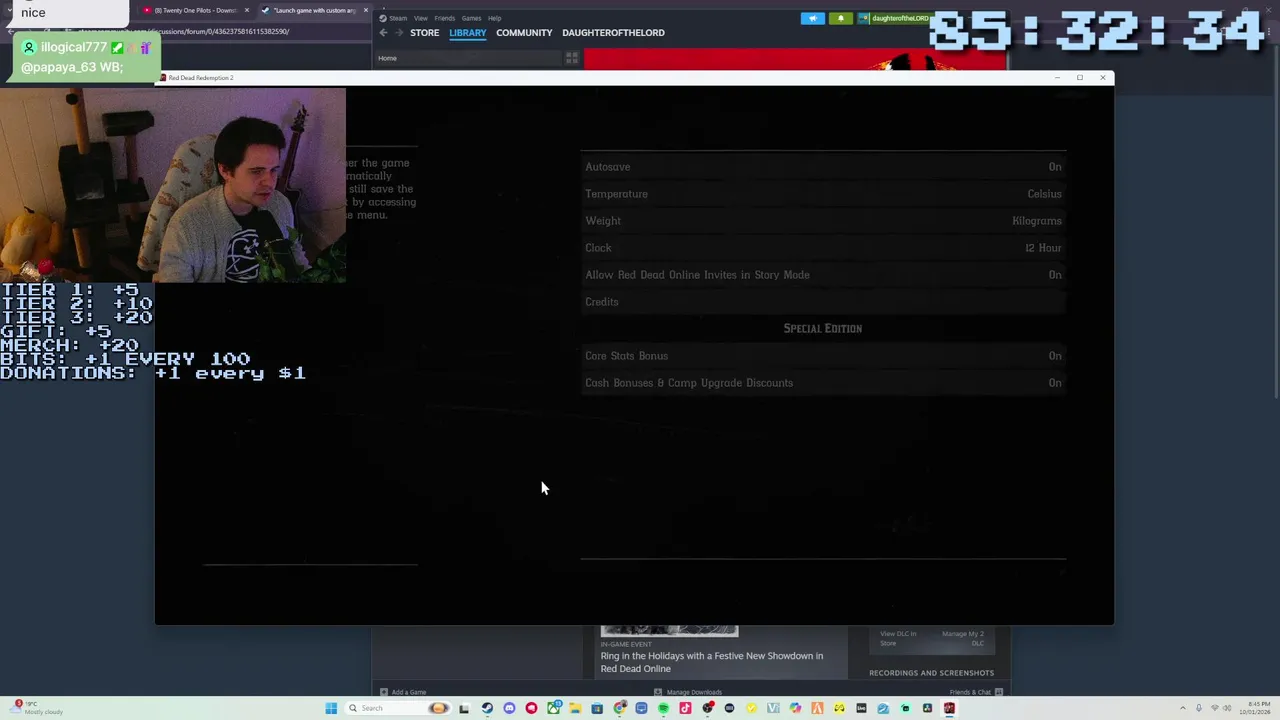Click the volume speaker tray icon
This screenshot has width=1280, height=720.
[1227, 708]
